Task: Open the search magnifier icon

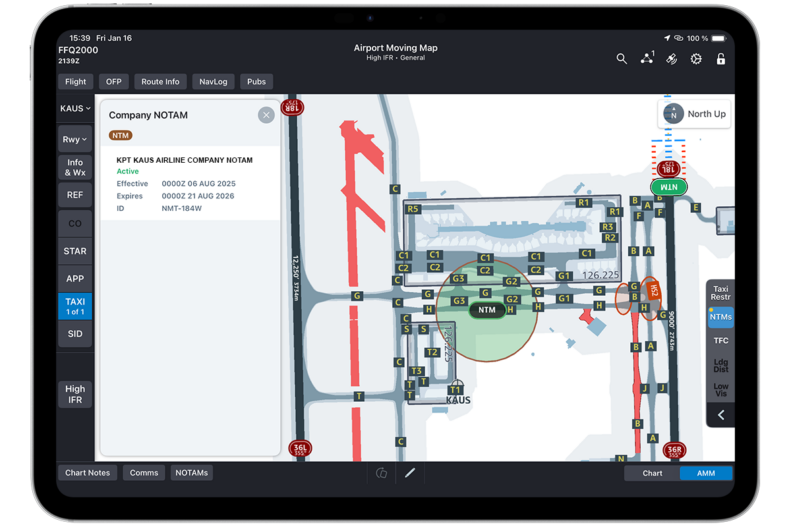Action: (622, 59)
